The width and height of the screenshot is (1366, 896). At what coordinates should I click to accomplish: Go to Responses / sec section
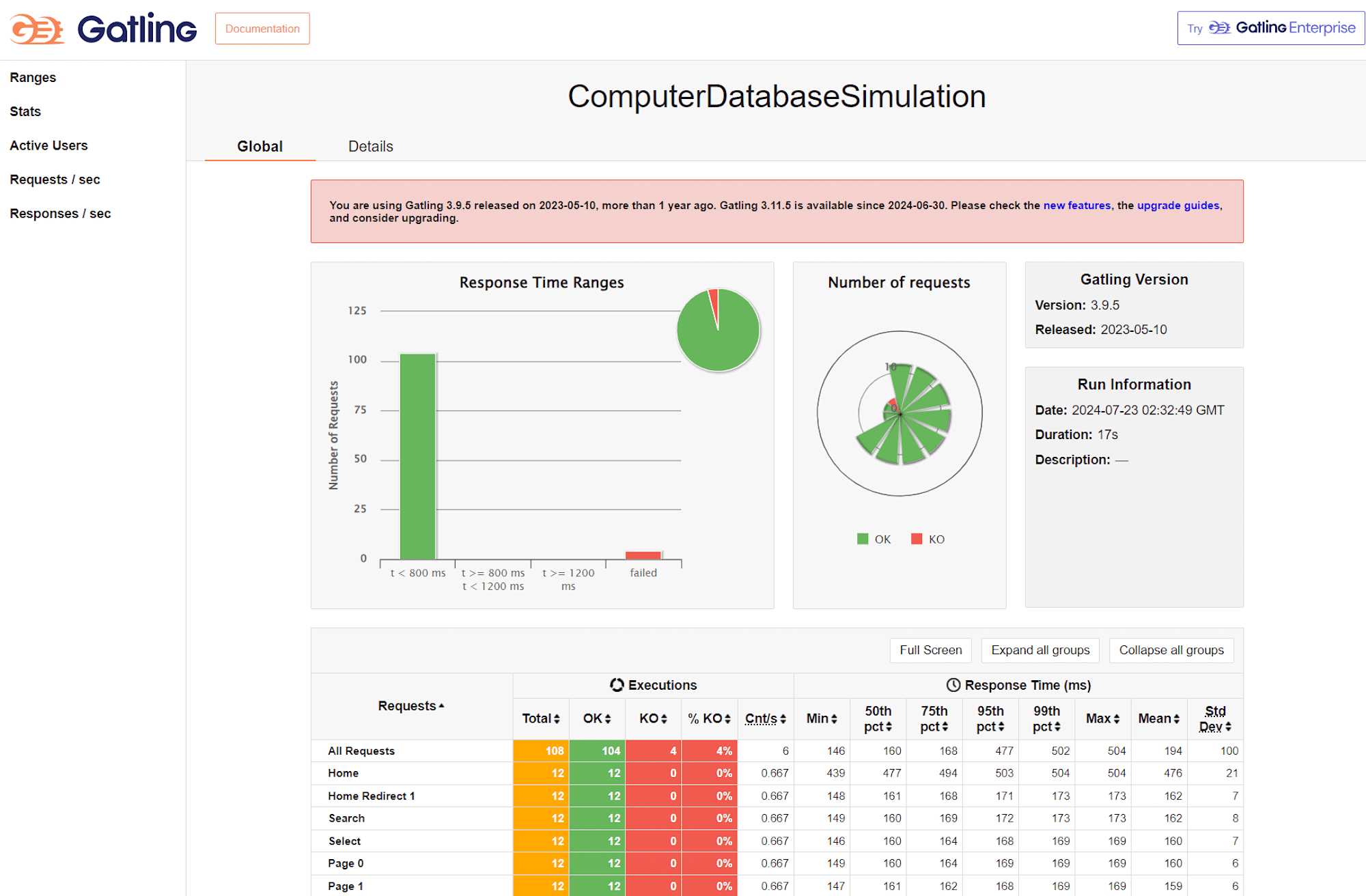click(x=60, y=214)
